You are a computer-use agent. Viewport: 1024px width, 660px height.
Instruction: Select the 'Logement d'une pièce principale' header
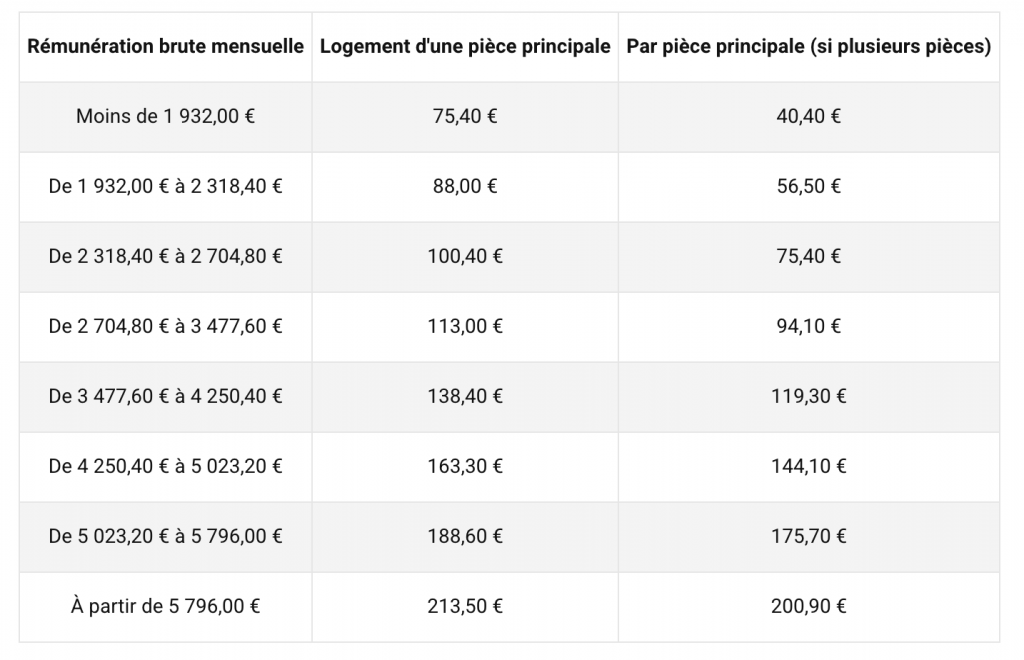(x=464, y=47)
